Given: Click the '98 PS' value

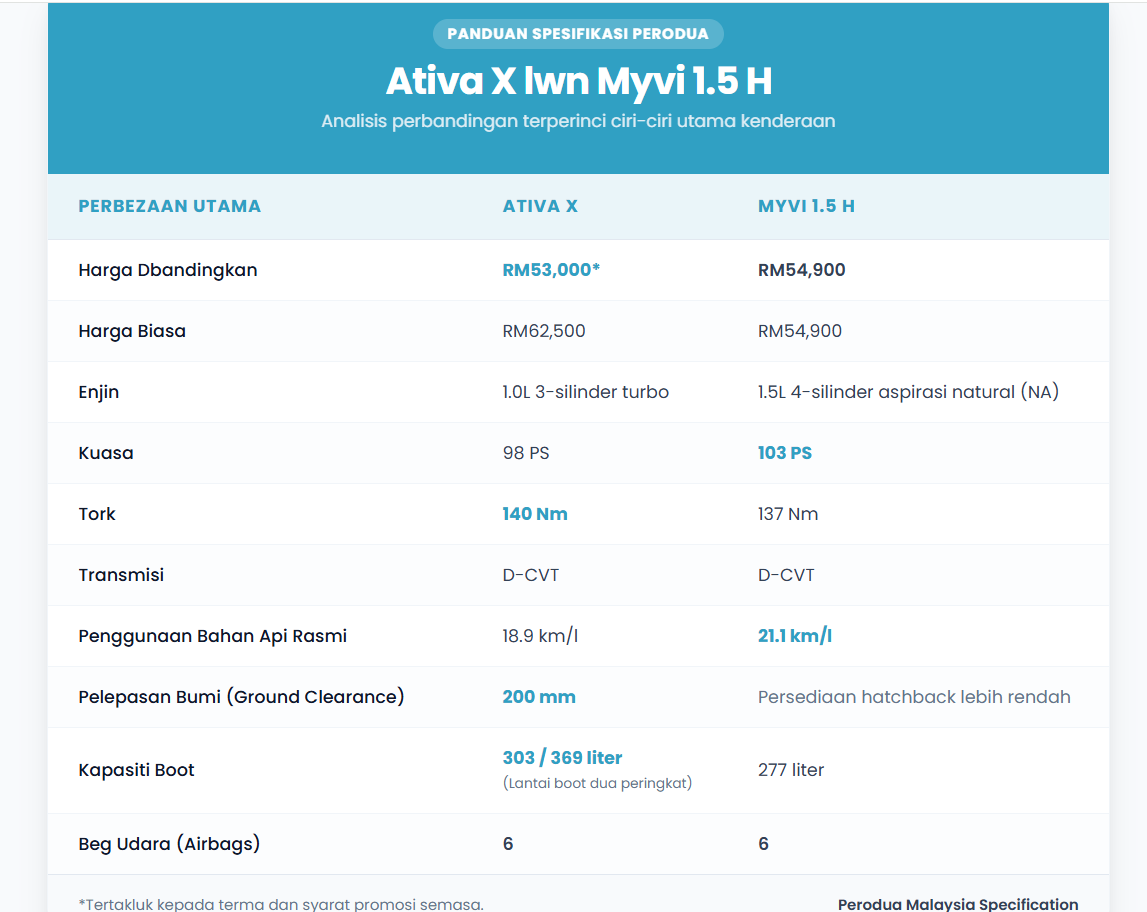Looking at the screenshot, I should coord(525,453).
